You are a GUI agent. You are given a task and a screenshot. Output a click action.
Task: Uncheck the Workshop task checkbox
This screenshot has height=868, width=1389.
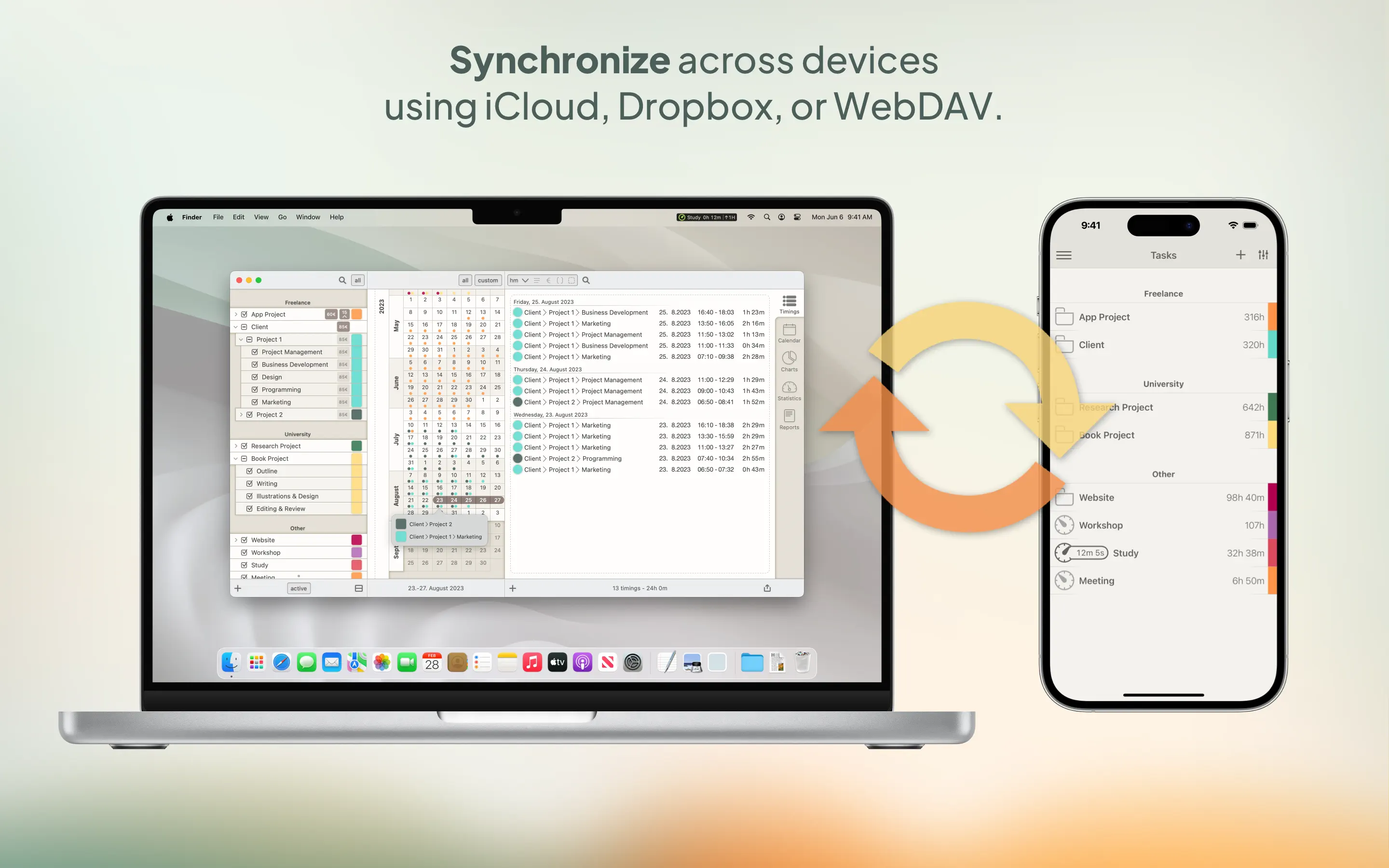(245, 552)
